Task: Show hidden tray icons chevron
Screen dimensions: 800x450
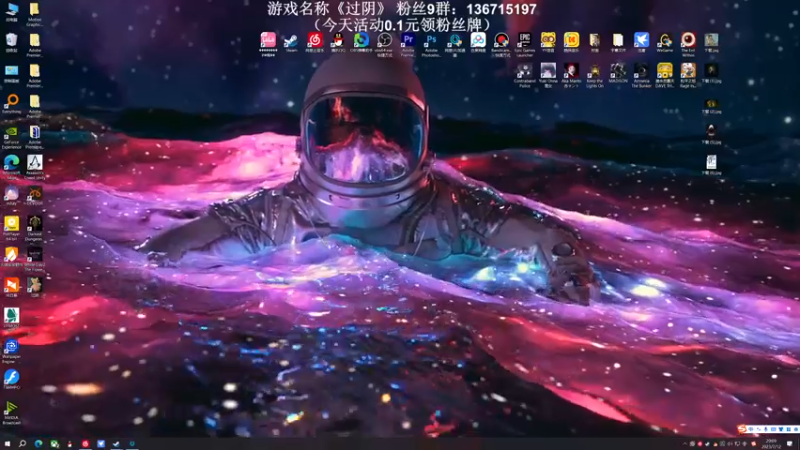Action: (x=685, y=444)
